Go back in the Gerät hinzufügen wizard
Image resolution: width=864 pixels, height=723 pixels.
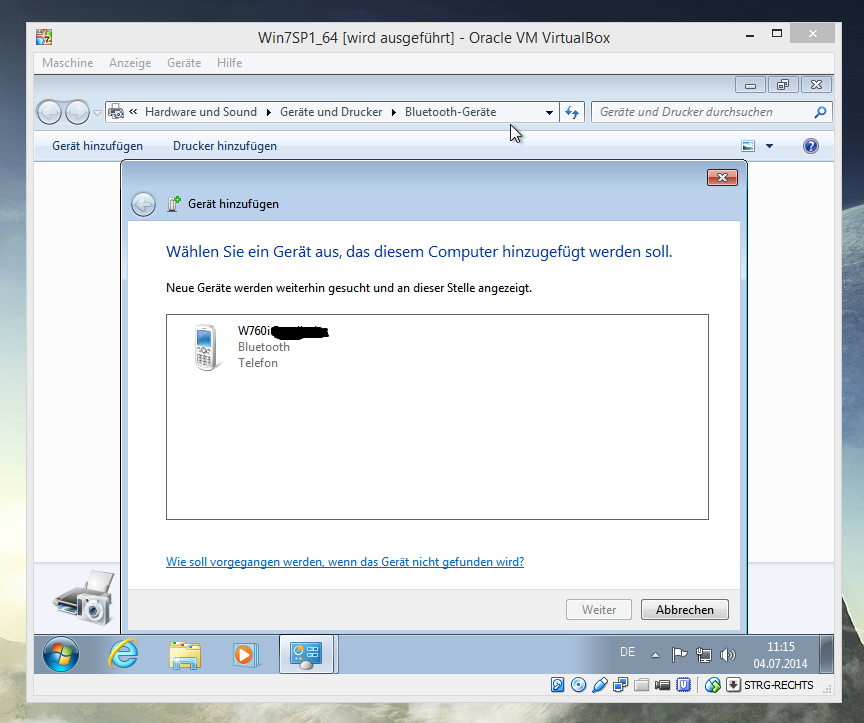[143, 204]
